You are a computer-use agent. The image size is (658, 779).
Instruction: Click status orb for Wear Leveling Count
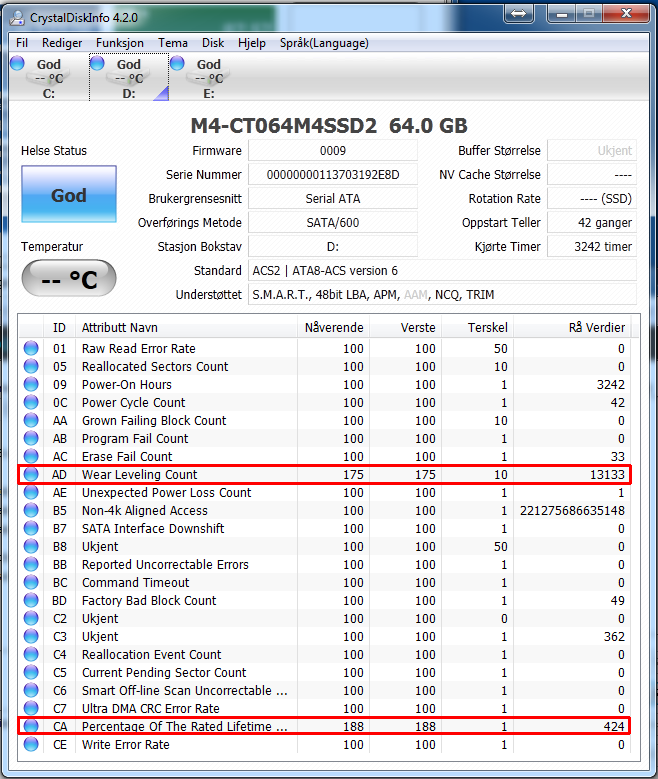point(31,474)
